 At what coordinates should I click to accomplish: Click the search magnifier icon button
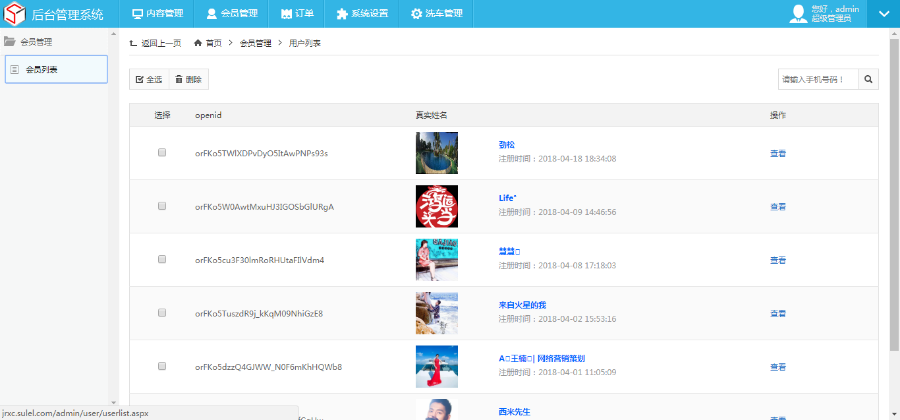[869, 79]
